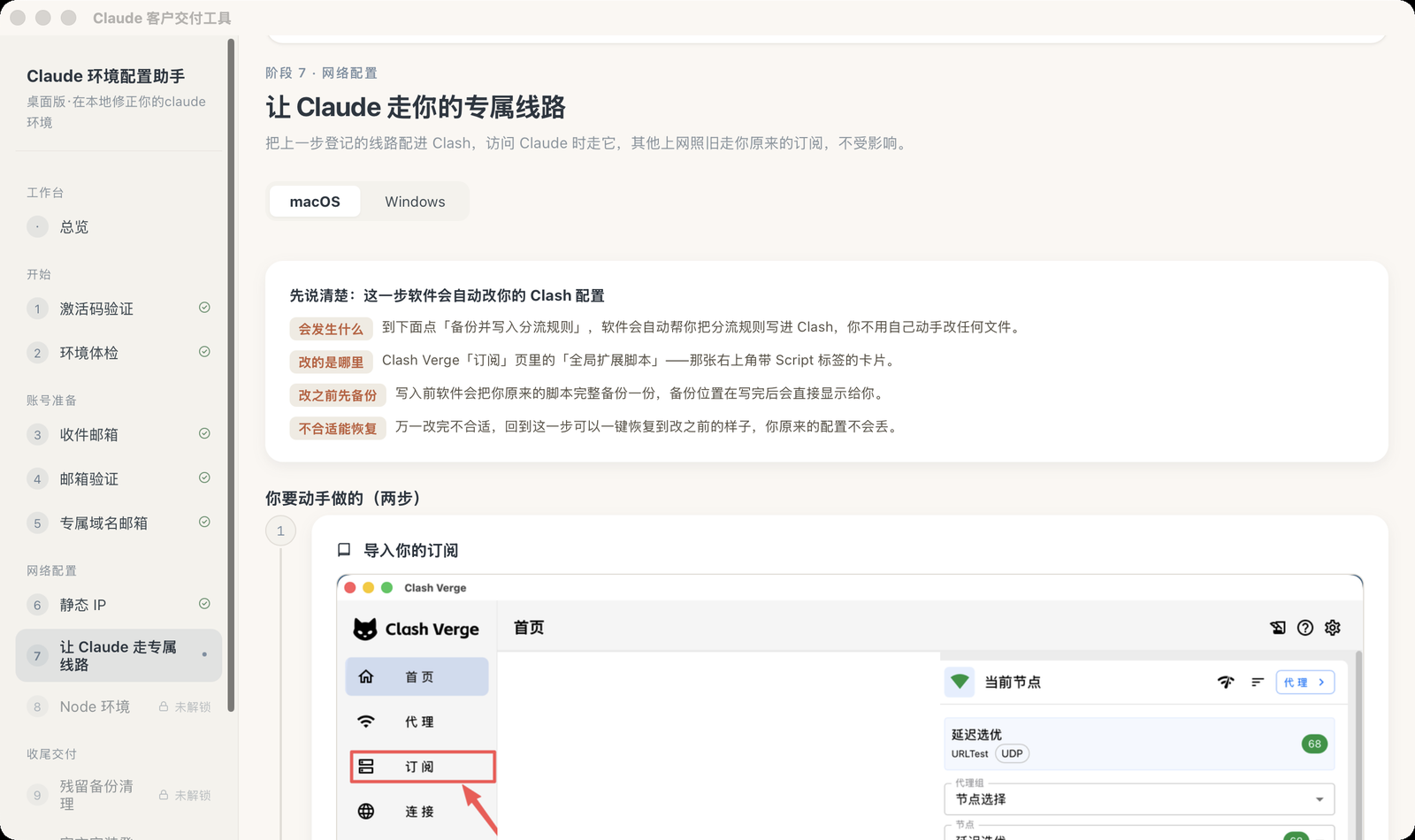Click the home icon beside 首页
1415x840 pixels.
point(366,676)
